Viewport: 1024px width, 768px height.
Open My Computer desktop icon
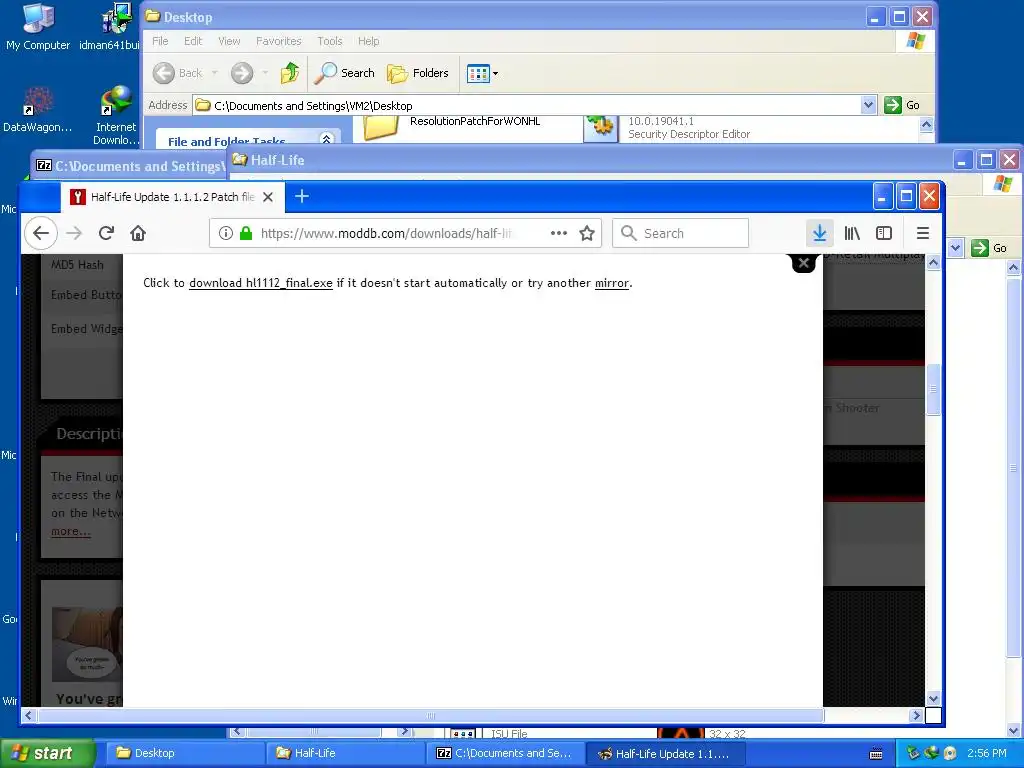pyautogui.click(x=38, y=27)
